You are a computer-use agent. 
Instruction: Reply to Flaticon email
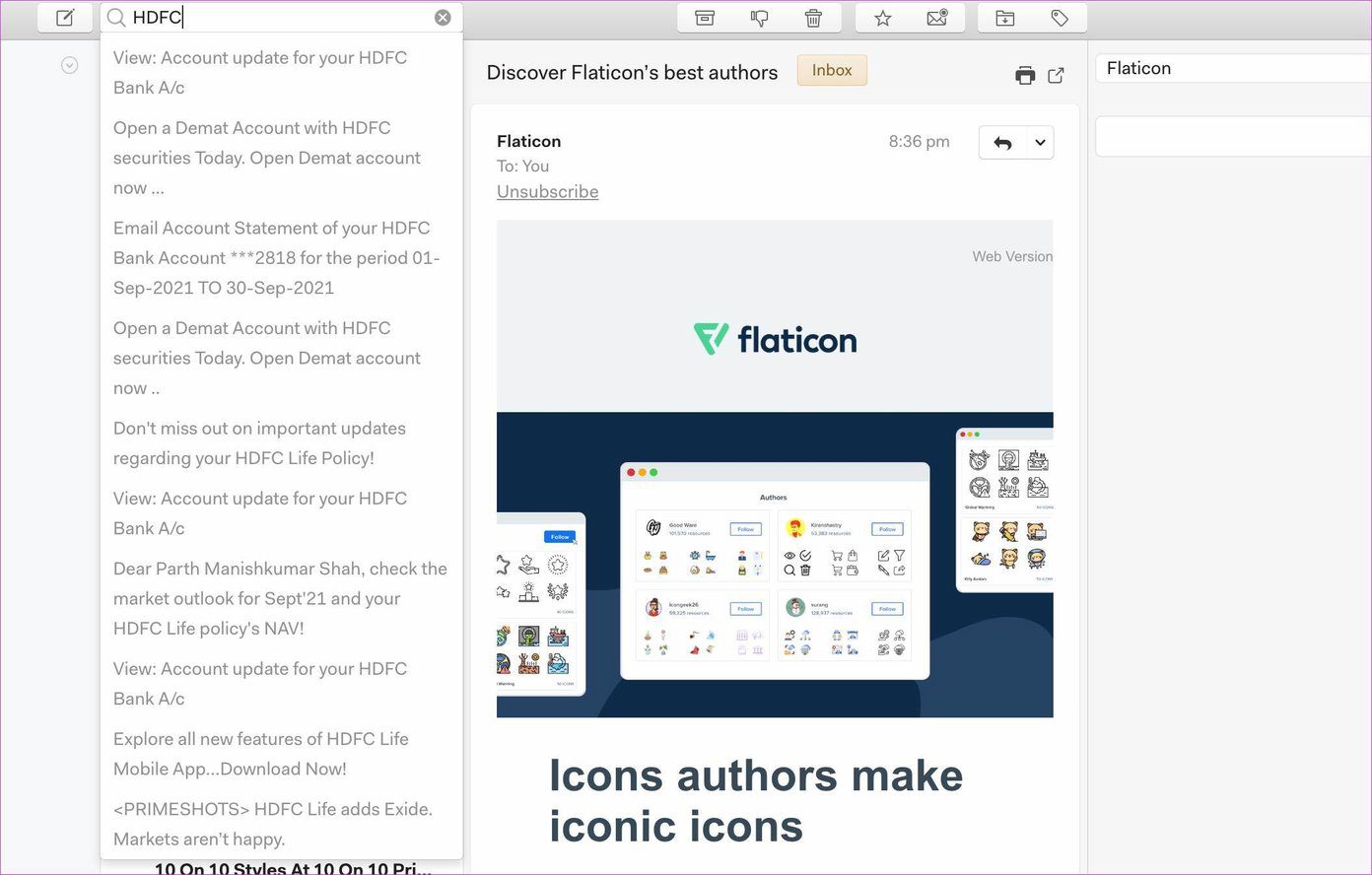tap(1003, 143)
